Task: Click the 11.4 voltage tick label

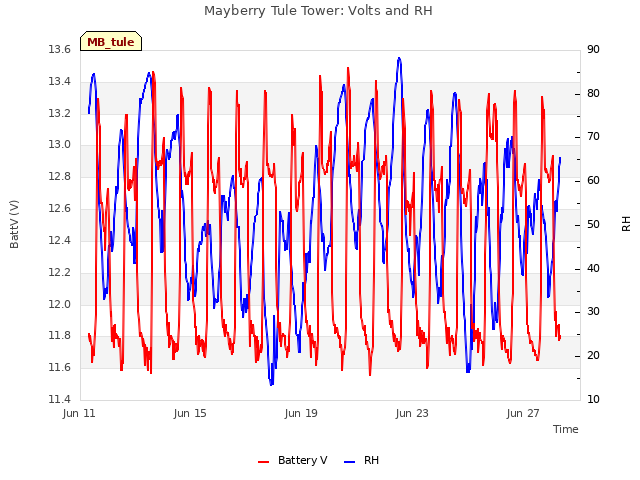Action: pyautogui.click(x=60, y=399)
